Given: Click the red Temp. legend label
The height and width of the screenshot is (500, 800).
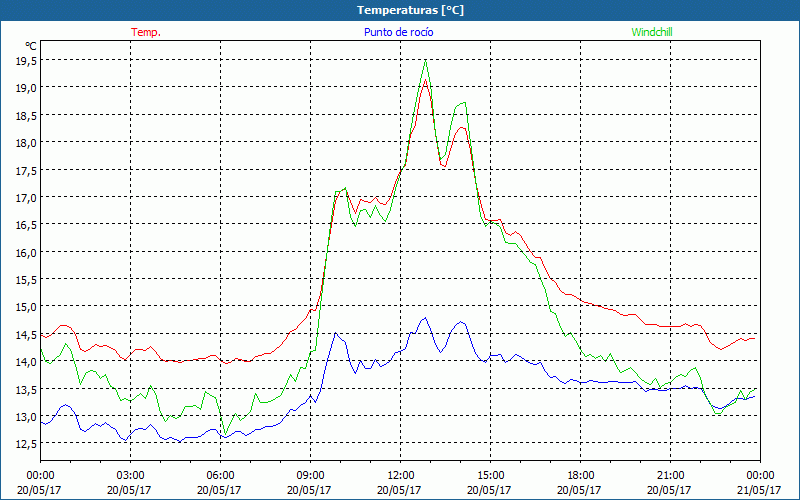Looking at the screenshot, I should pyautogui.click(x=146, y=32).
